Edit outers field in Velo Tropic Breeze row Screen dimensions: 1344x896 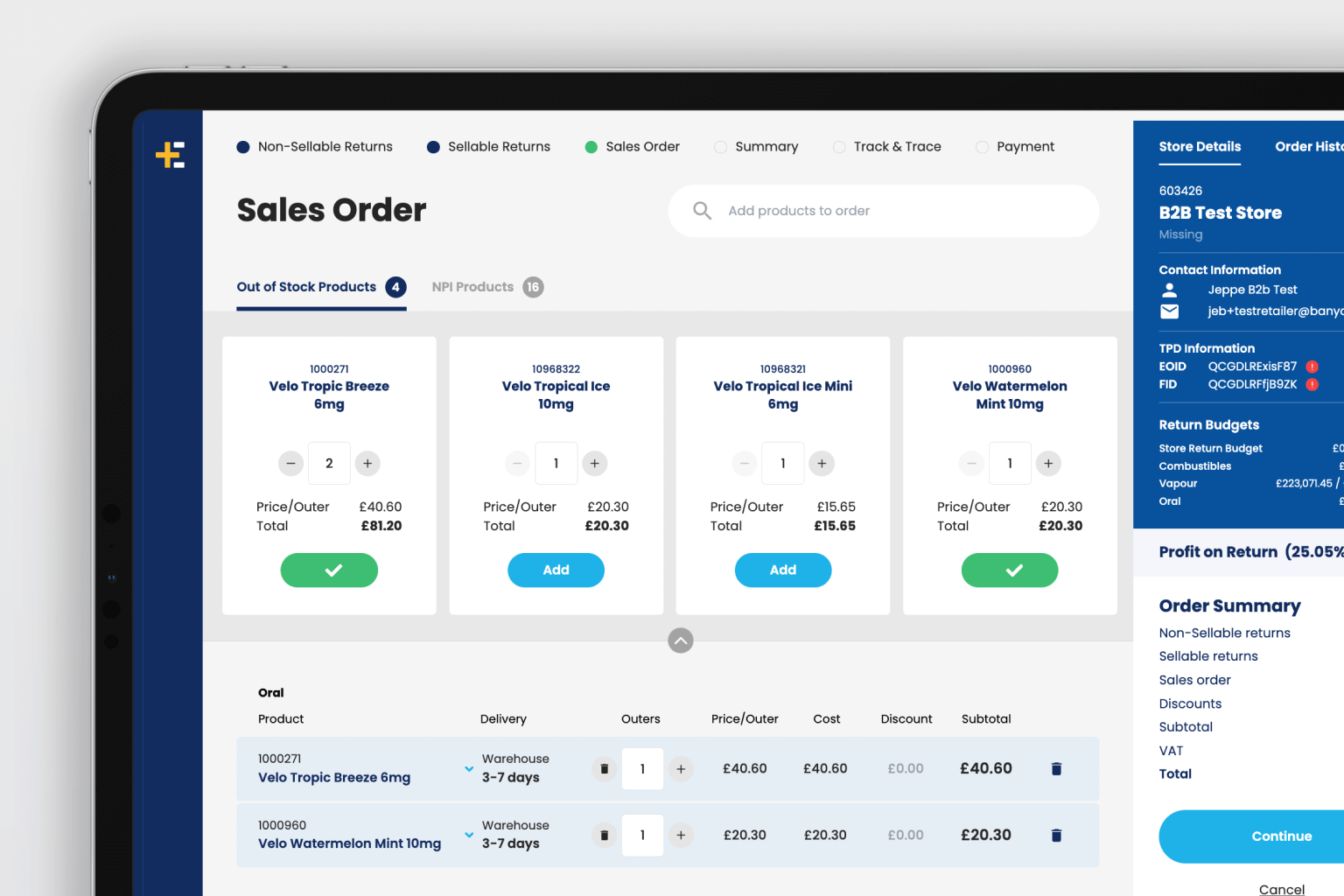(x=642, y=769)
